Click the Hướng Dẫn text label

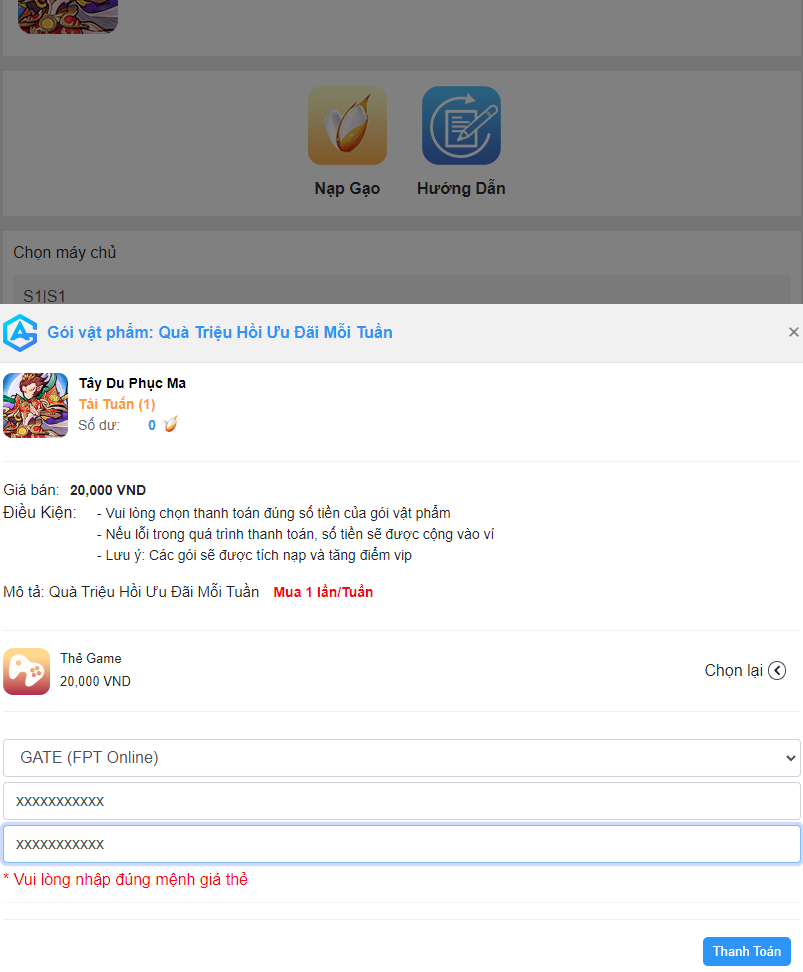pos(461,188)
